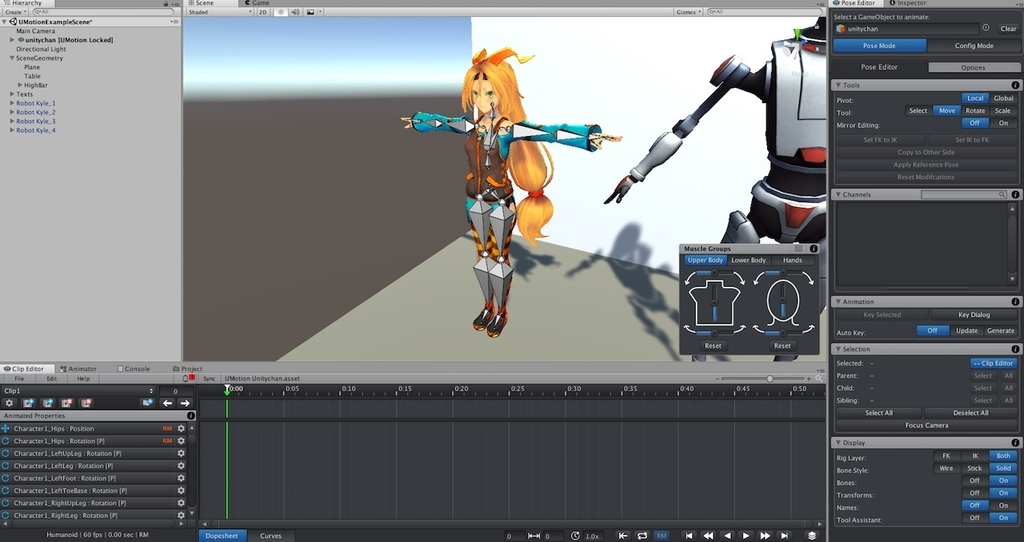This screenshot has width=1024, height=542.
Task: Expand the HighBar tree node
Action: click(20, 85)
